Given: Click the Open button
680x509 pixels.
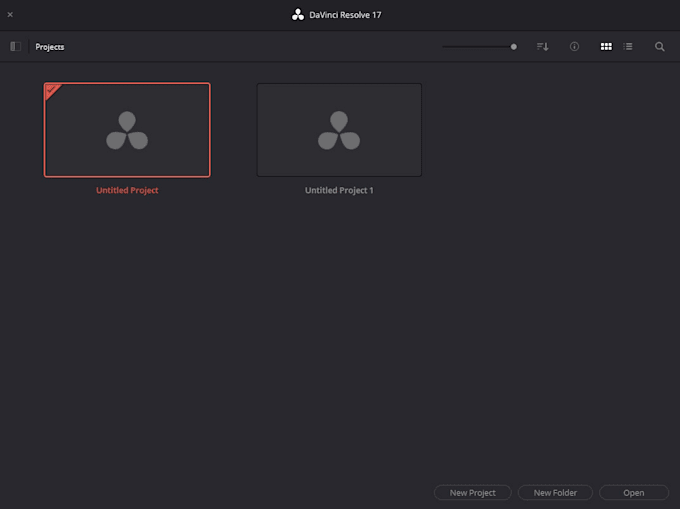Looking at the screenshot, I should 634,493.
